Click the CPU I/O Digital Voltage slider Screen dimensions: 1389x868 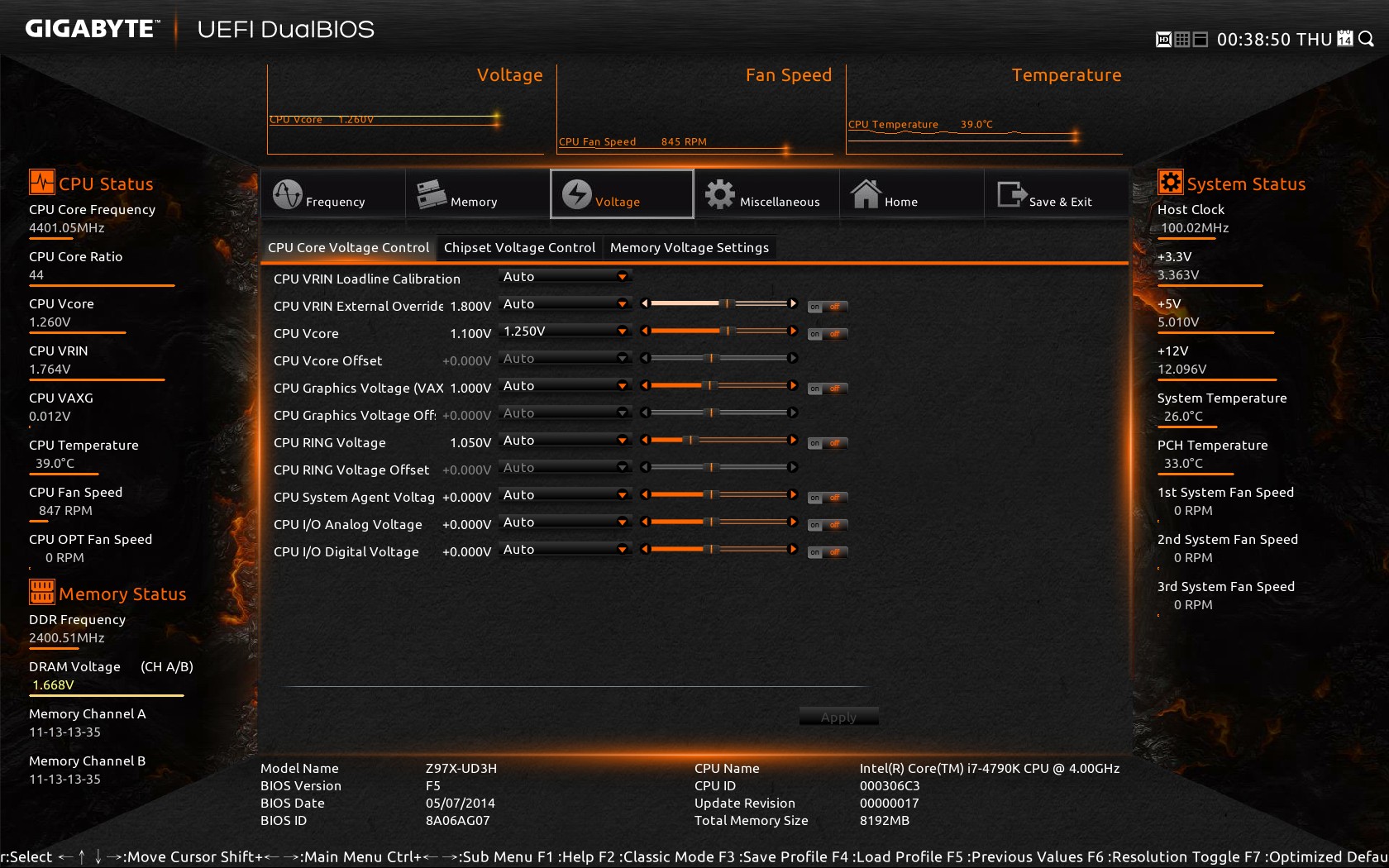(718, 549)
